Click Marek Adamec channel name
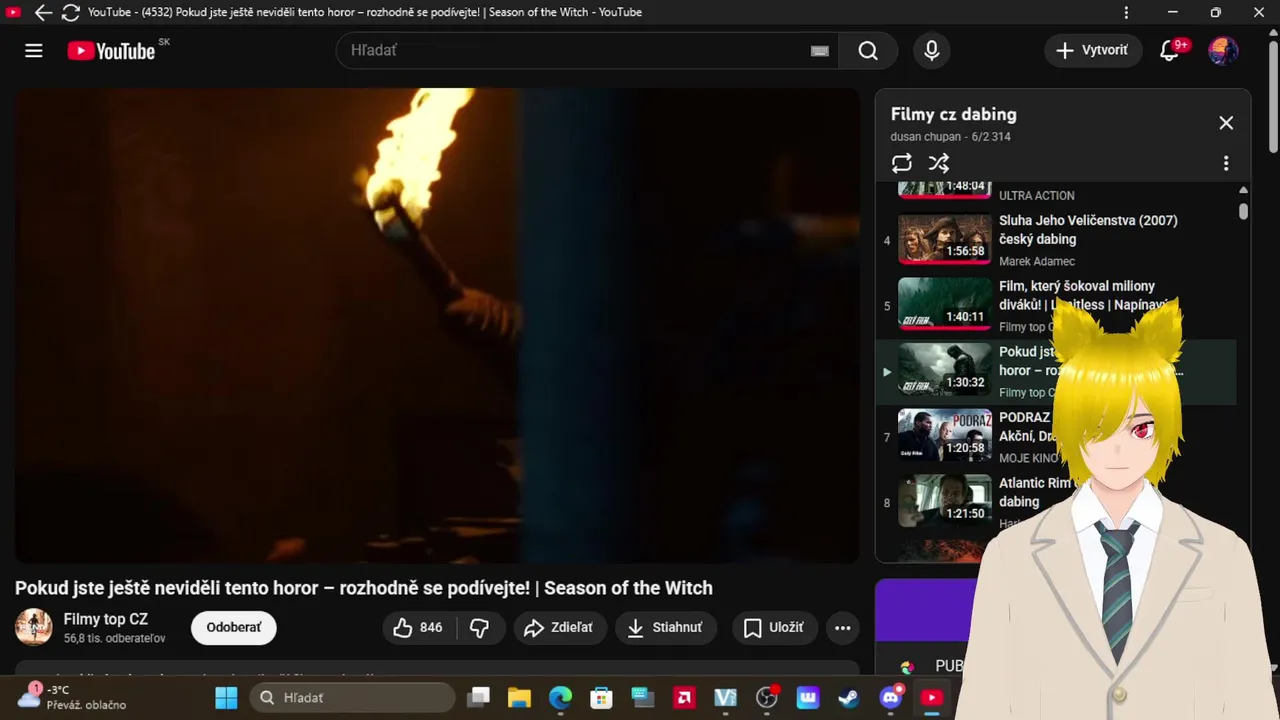Viewport: 1280px width, 720px height. tap(1037, 261)
